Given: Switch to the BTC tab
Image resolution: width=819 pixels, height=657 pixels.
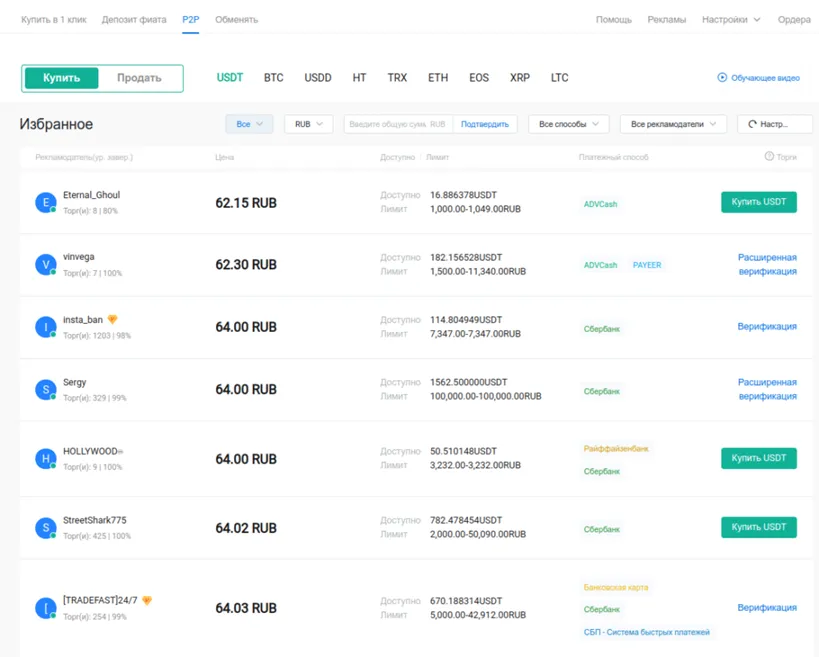Looking at the screenshot, I should tap(274, 77).
